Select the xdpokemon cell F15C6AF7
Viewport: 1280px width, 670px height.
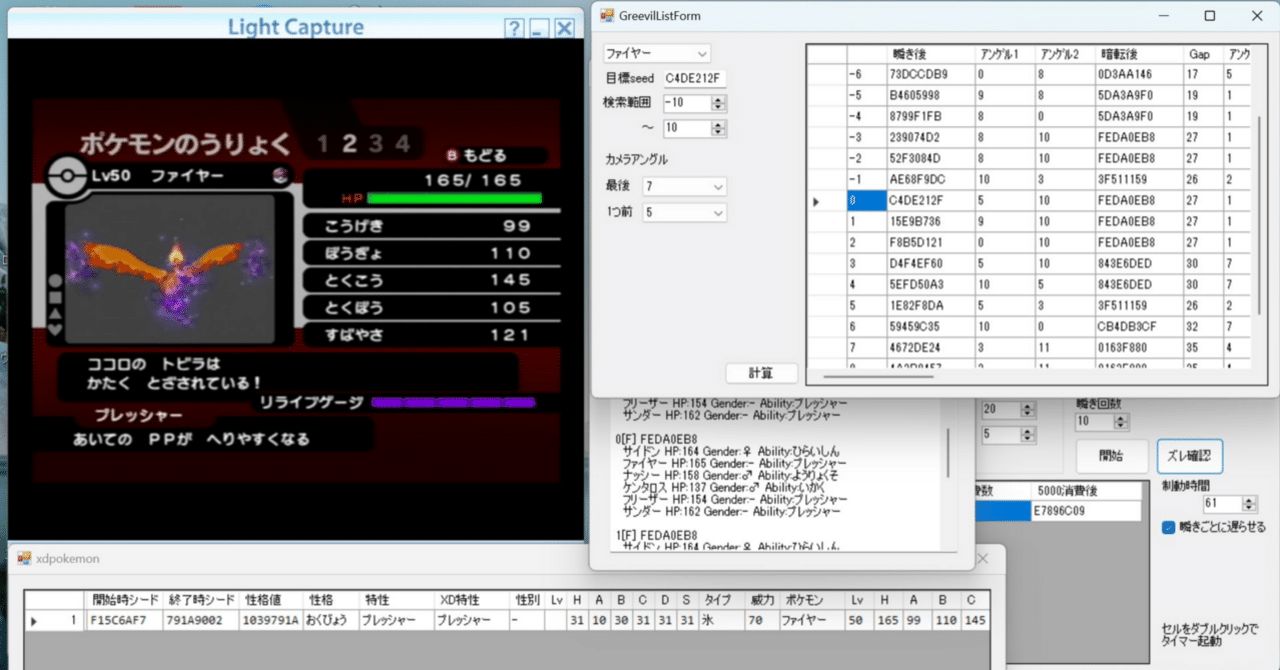tap(125, 620)
